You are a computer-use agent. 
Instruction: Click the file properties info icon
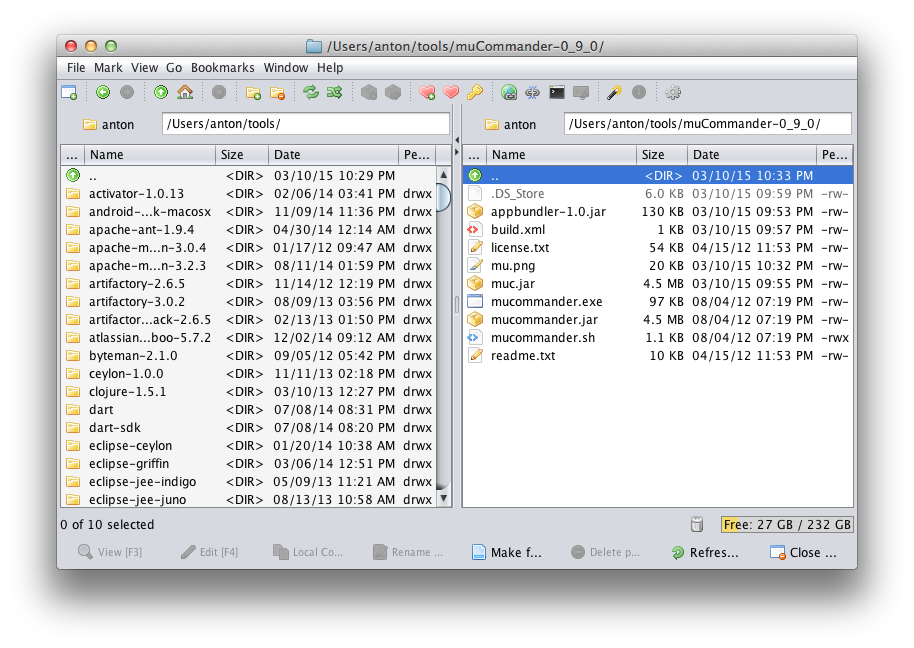tap(639, 92)
